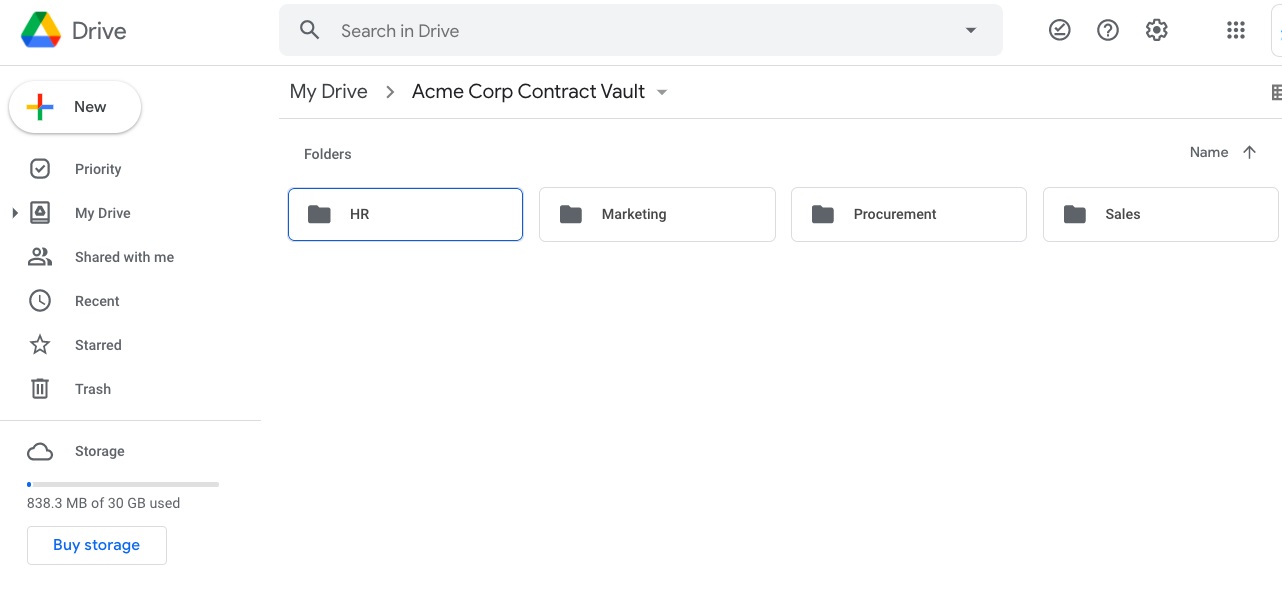Viewport: 1282px width, 594px height.
Task: Expand the My Drive tree arrow
Action: tap(14, 213)
